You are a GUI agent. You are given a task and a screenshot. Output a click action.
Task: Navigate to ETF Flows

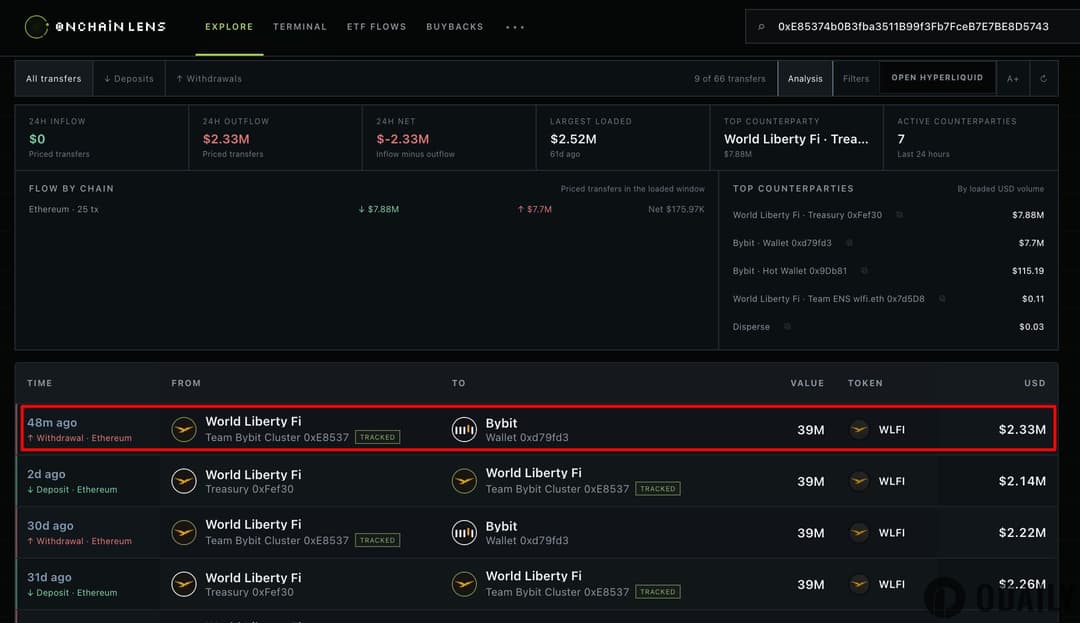pos(376,27)
